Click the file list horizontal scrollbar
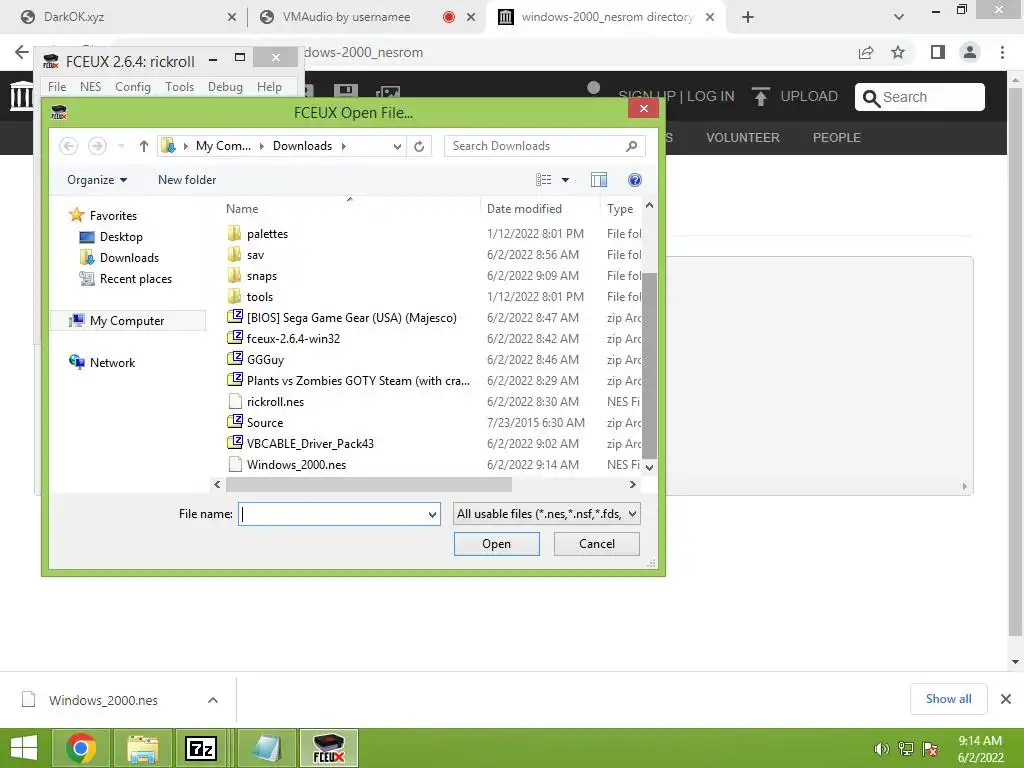The width and height of the screenshot is (1024, 768). pyautogui.click(x=369, y=485)
